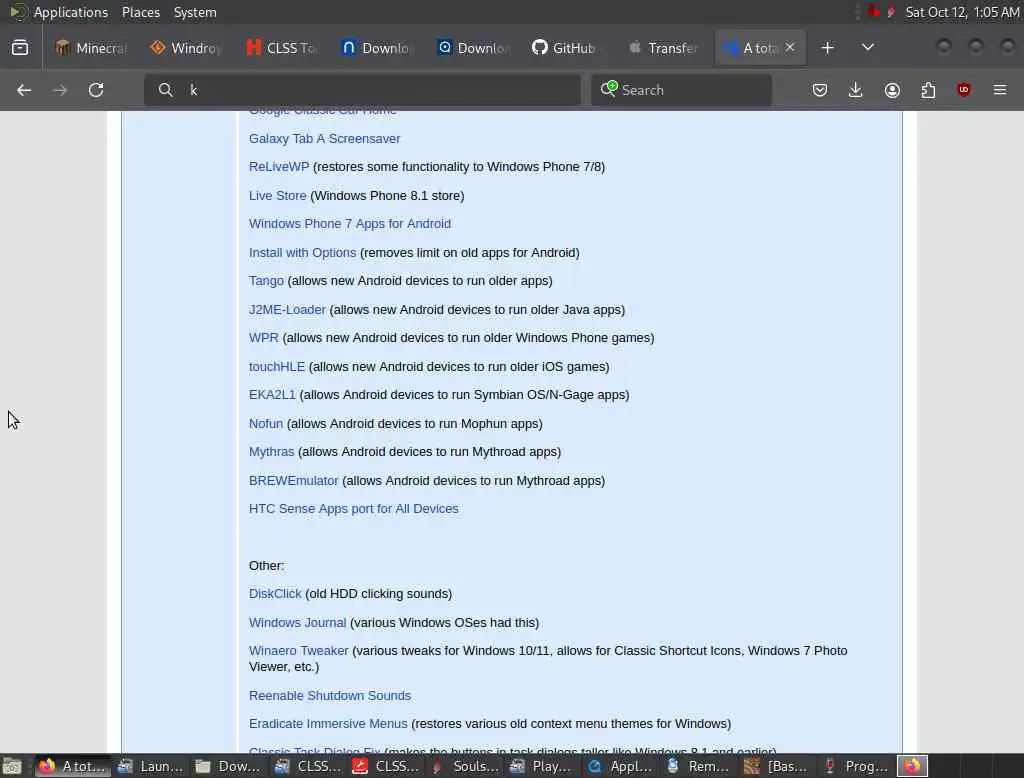Select the 'Dow...' folder taskbar window
Image resolution: width=1024 pixels, height=778 pixels.
coord(229,766)
